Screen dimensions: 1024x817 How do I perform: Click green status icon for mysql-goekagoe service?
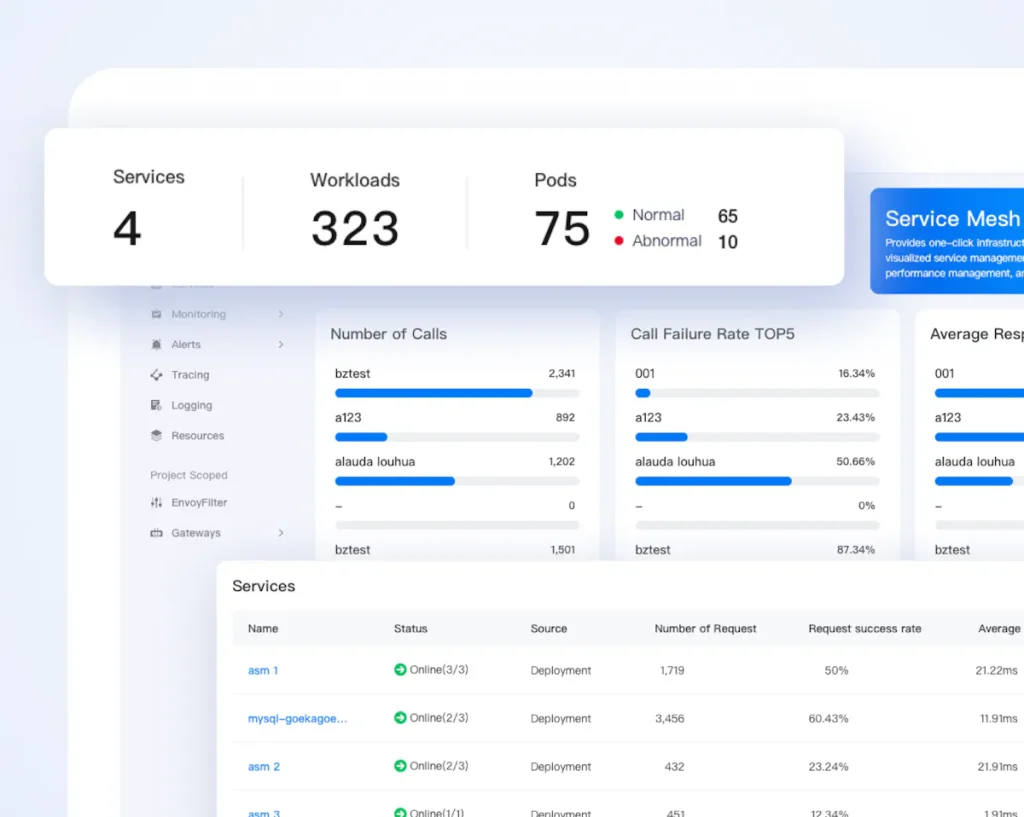coord(400,718)
